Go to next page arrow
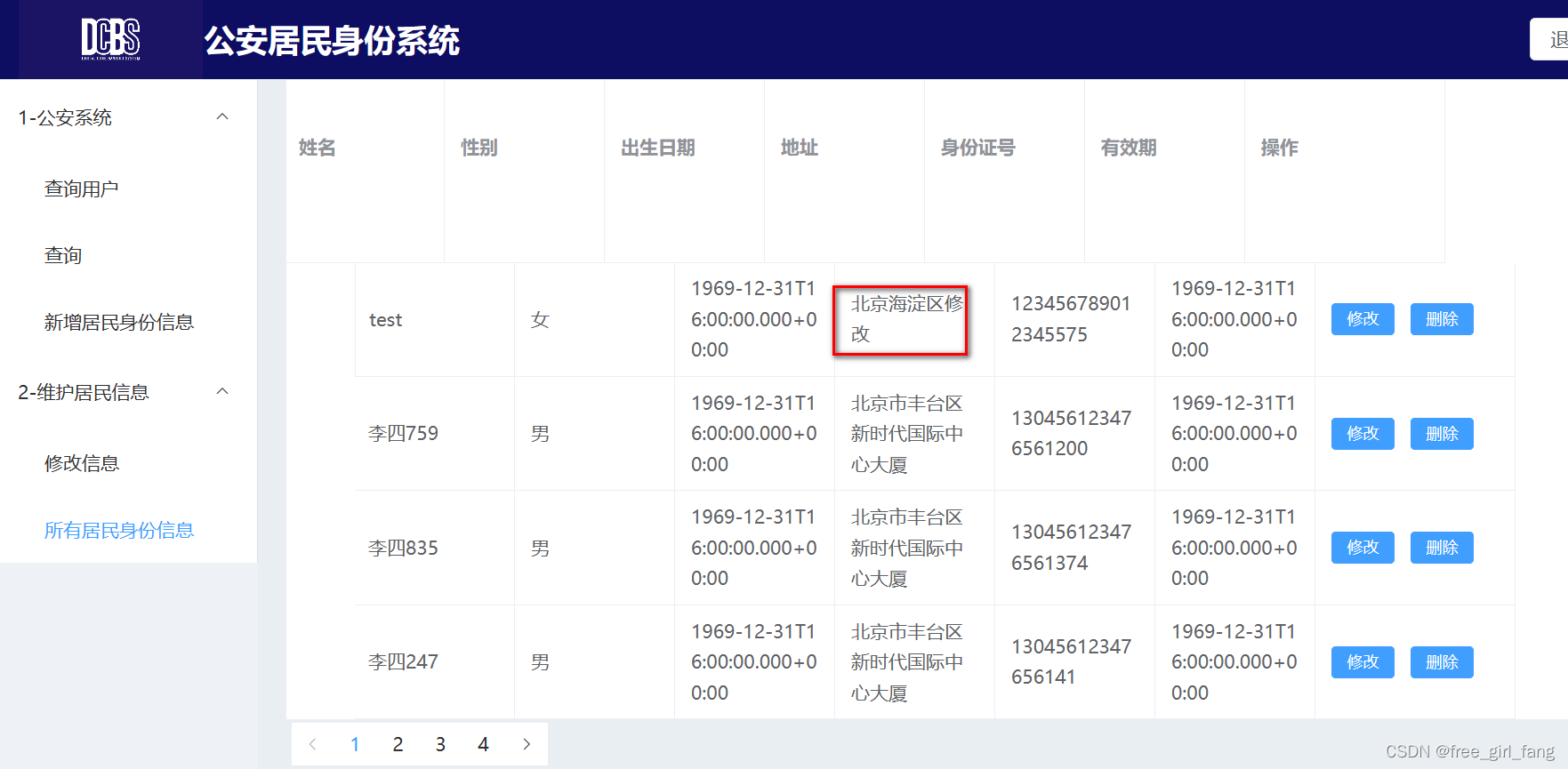 pos(527,744)
